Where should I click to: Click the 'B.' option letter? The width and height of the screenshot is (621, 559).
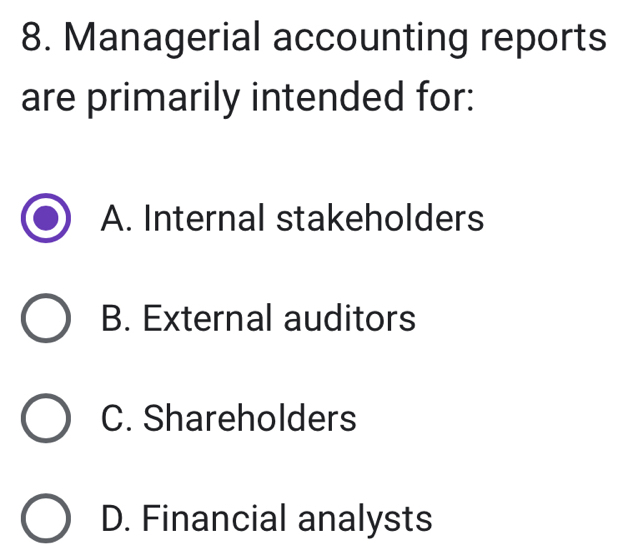[x=117, y=319]
